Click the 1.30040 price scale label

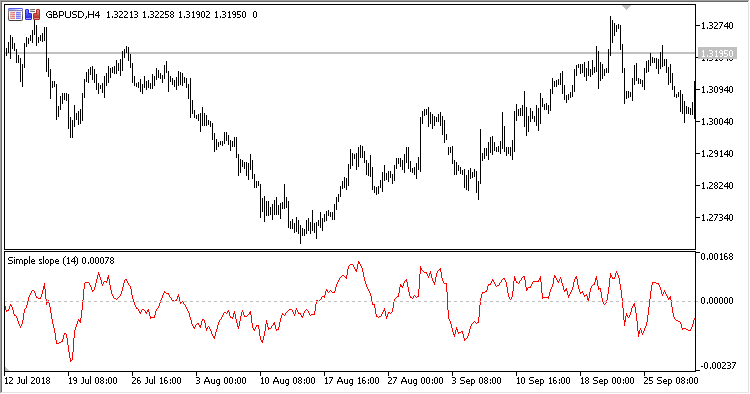717,121
